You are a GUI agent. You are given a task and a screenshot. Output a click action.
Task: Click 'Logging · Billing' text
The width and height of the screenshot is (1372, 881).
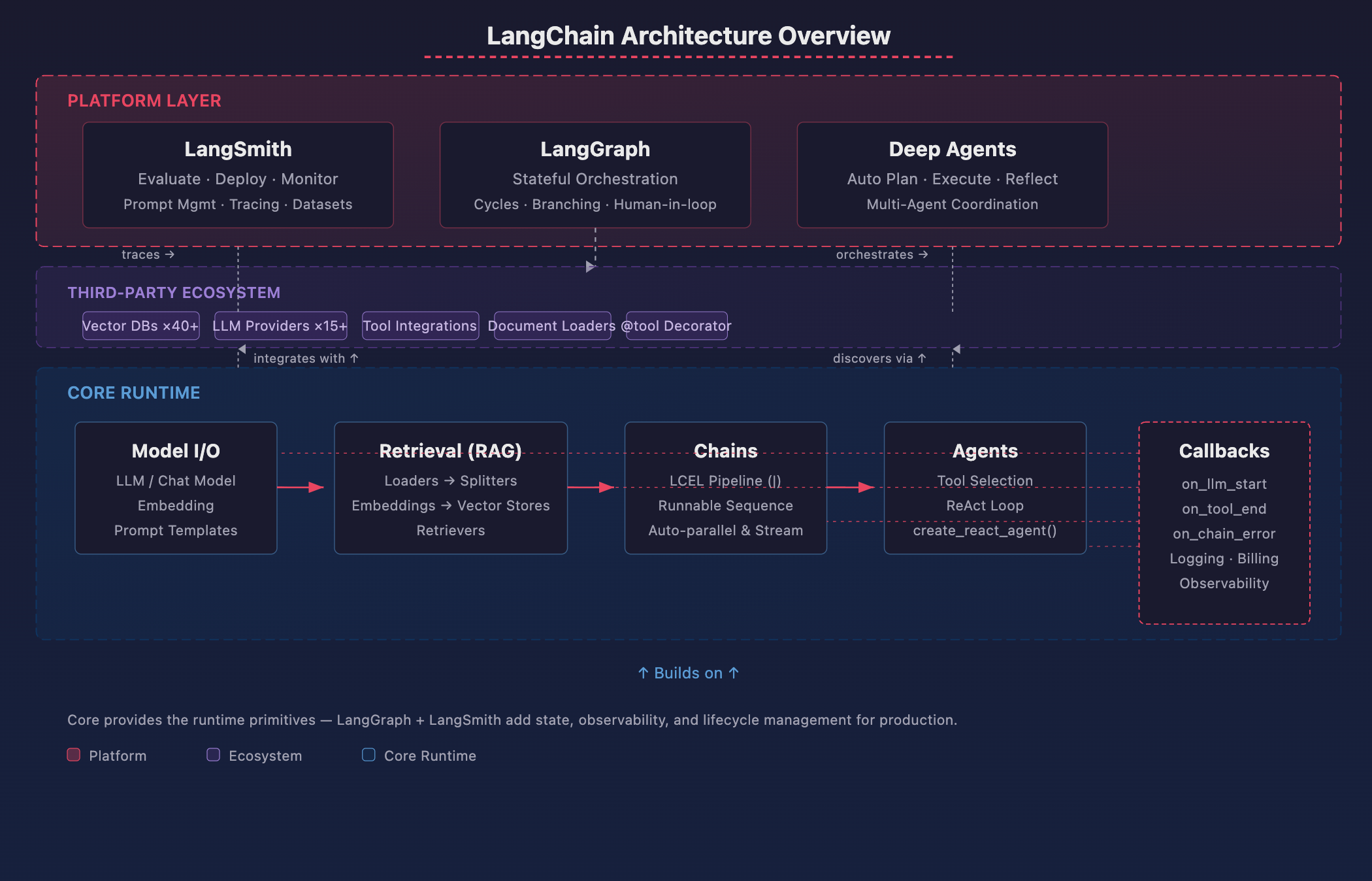point(1224,559)
